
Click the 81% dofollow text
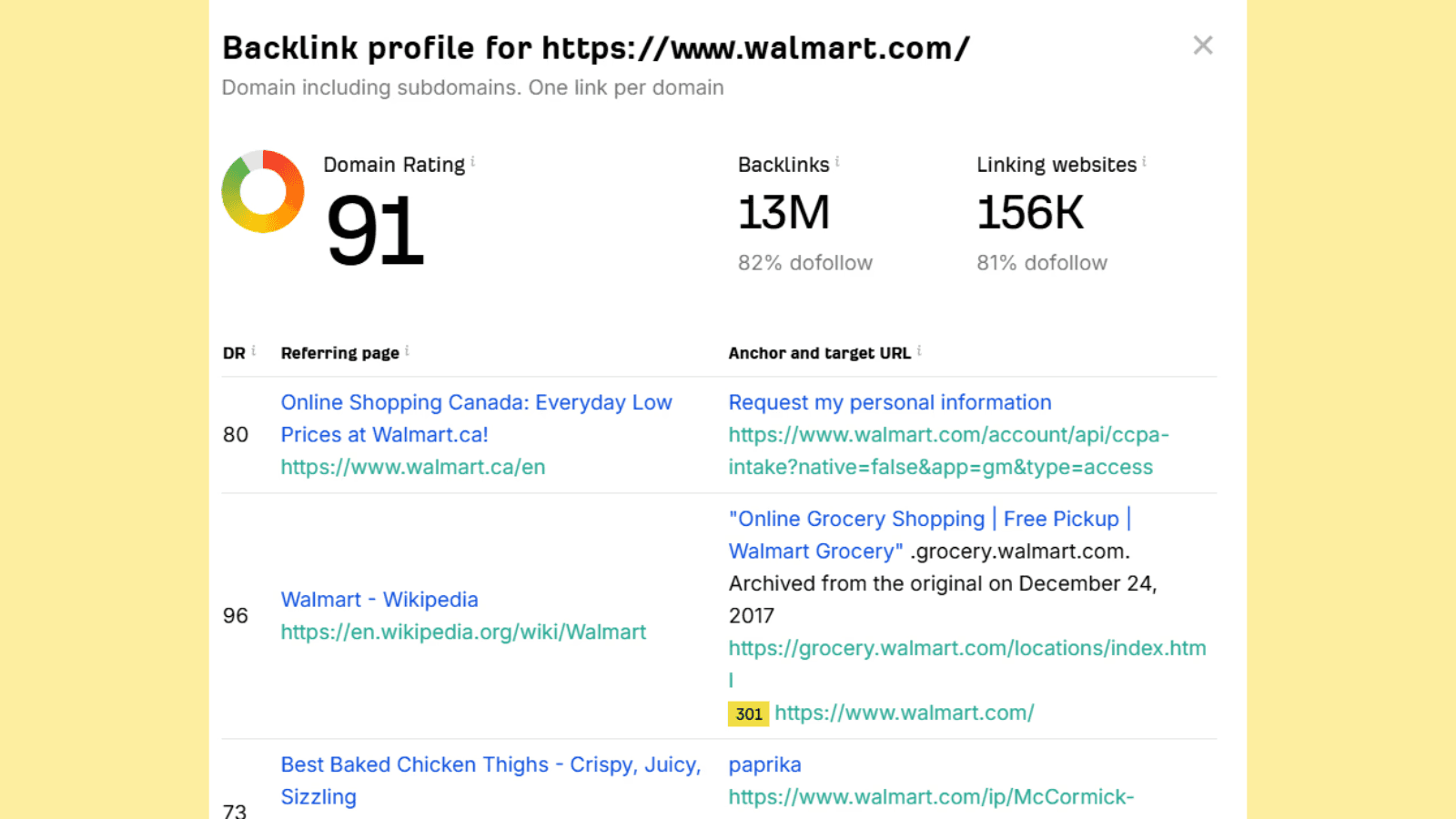tap(1042, 263)
